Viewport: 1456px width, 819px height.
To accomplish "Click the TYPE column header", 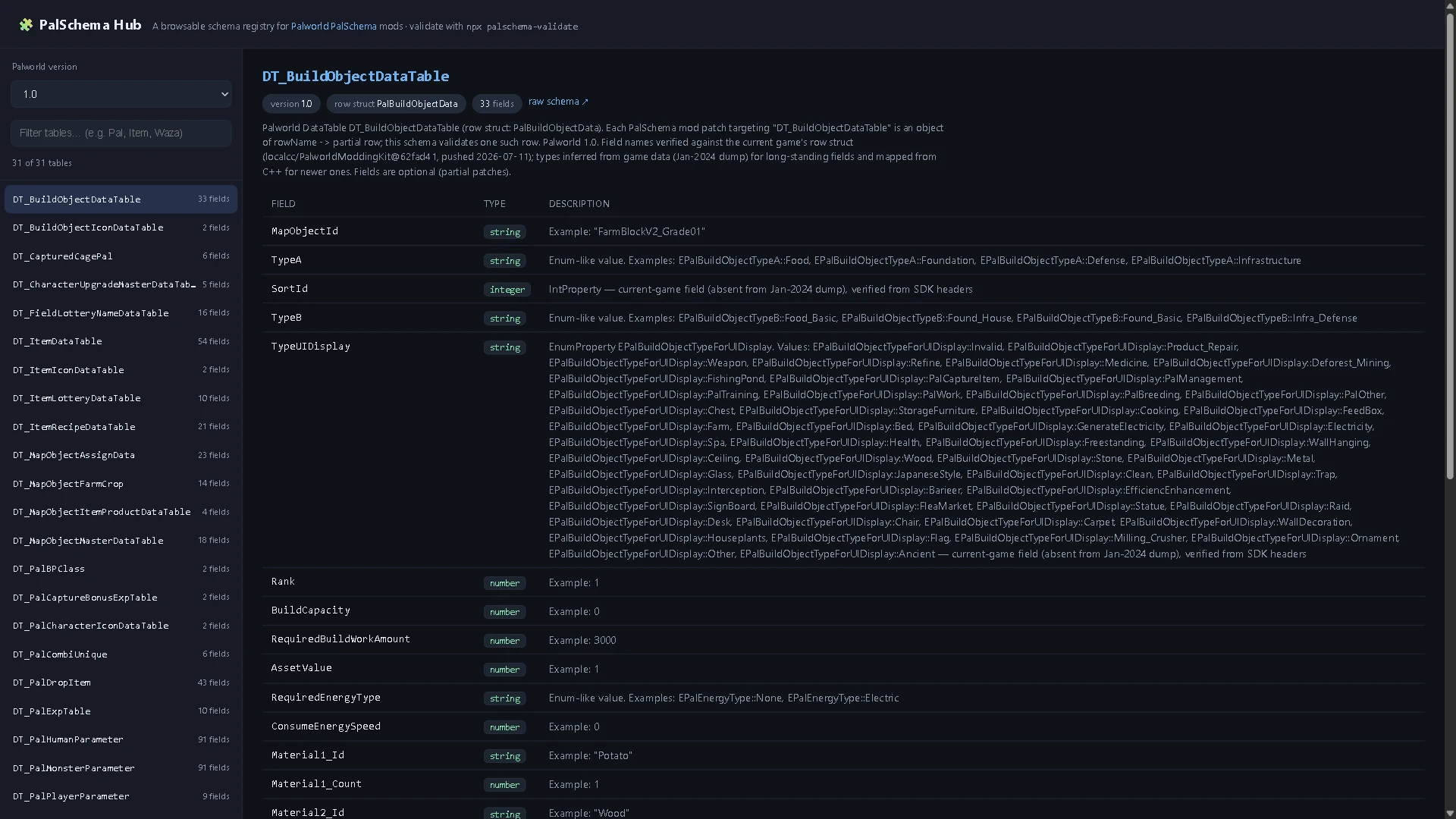I will [494, 204].
